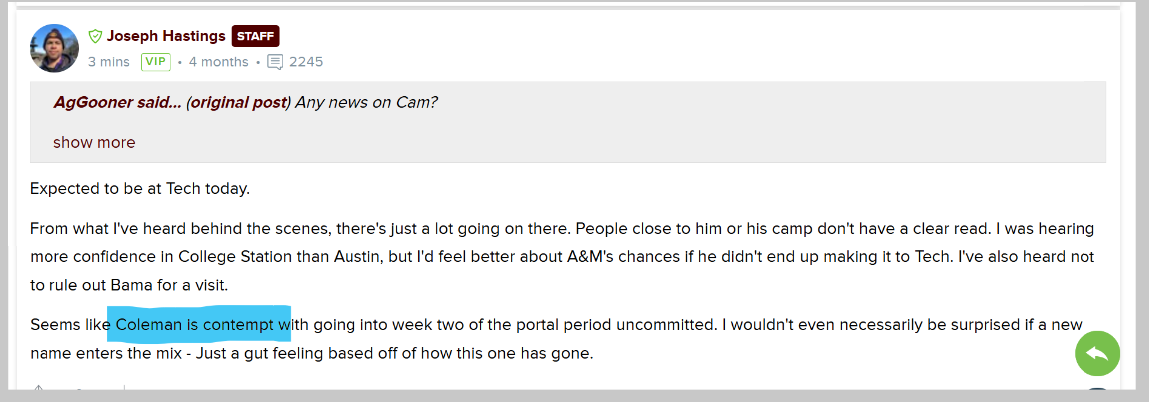
Task: Click the green VIP badge
Action: pos(155,62)
